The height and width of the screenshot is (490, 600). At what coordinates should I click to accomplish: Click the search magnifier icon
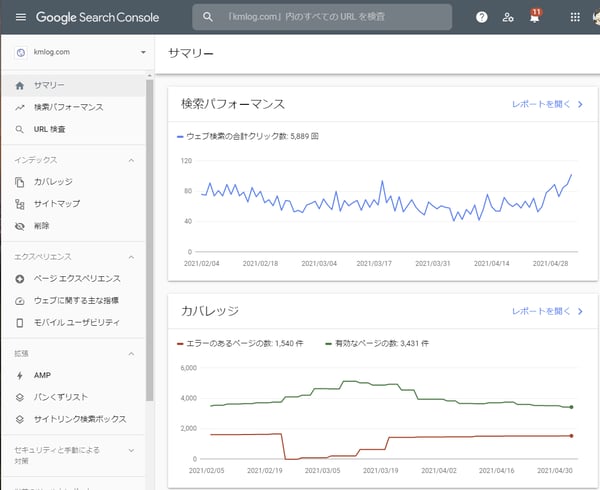coord(207,17)
